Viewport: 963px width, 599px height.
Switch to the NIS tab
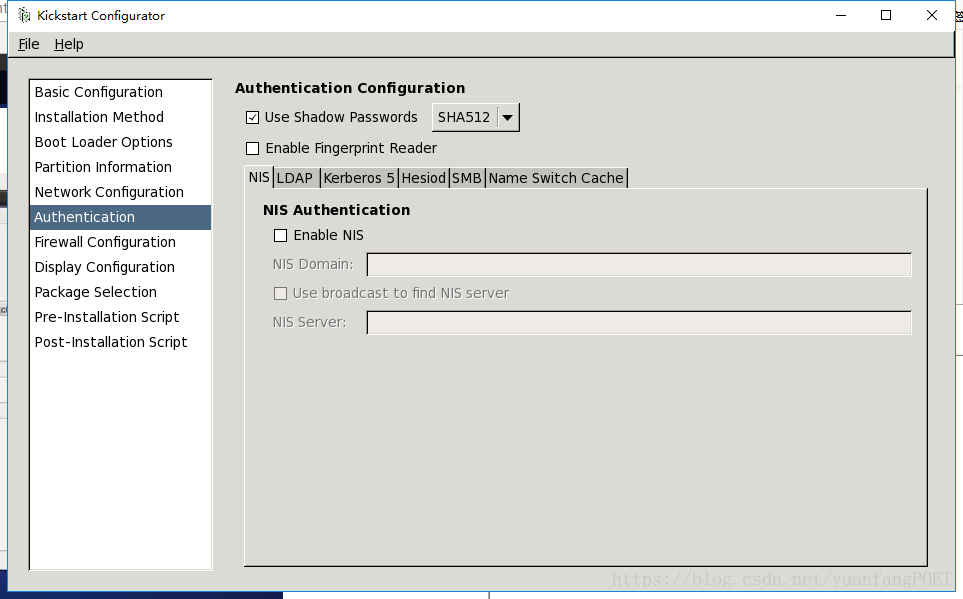(259, 178)
